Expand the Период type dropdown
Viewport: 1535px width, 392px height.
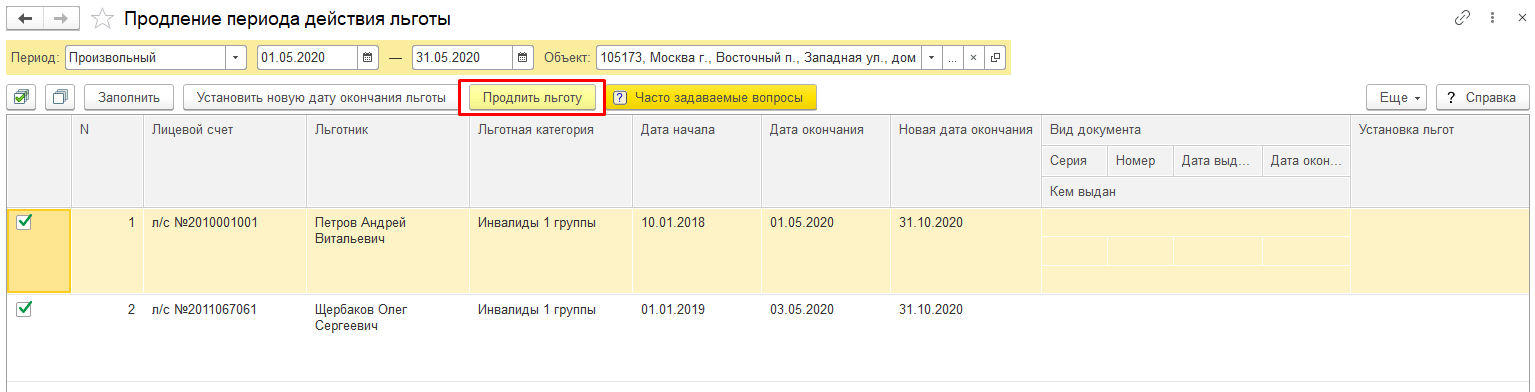pyautogui.click(x=236, y=57)
